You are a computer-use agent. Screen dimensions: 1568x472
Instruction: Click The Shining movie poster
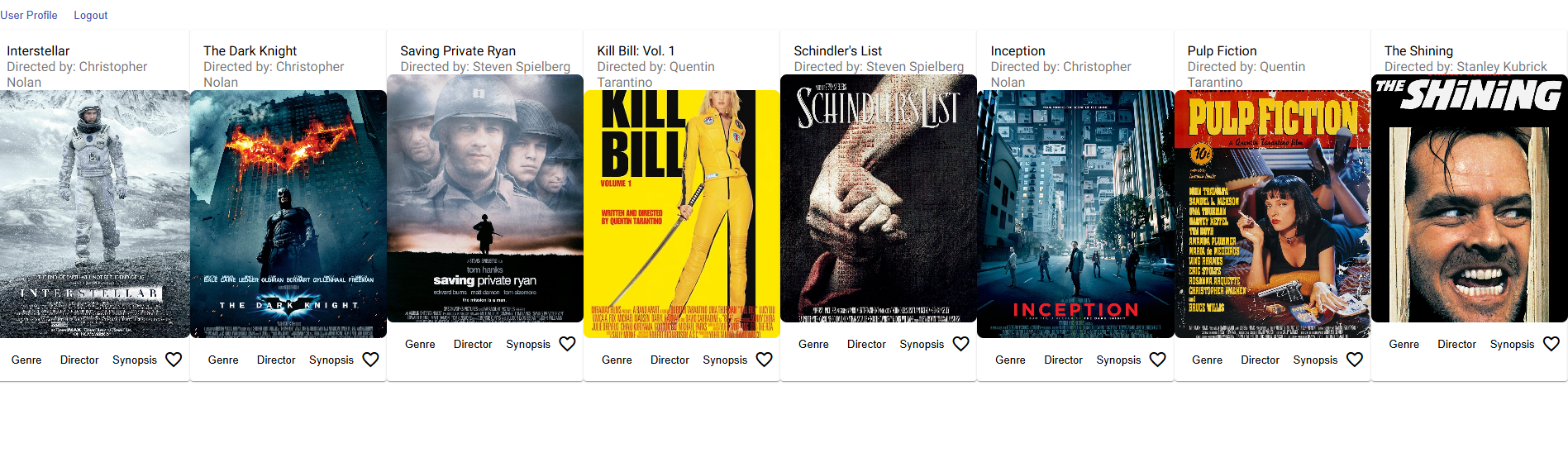tap(1470, 198)
